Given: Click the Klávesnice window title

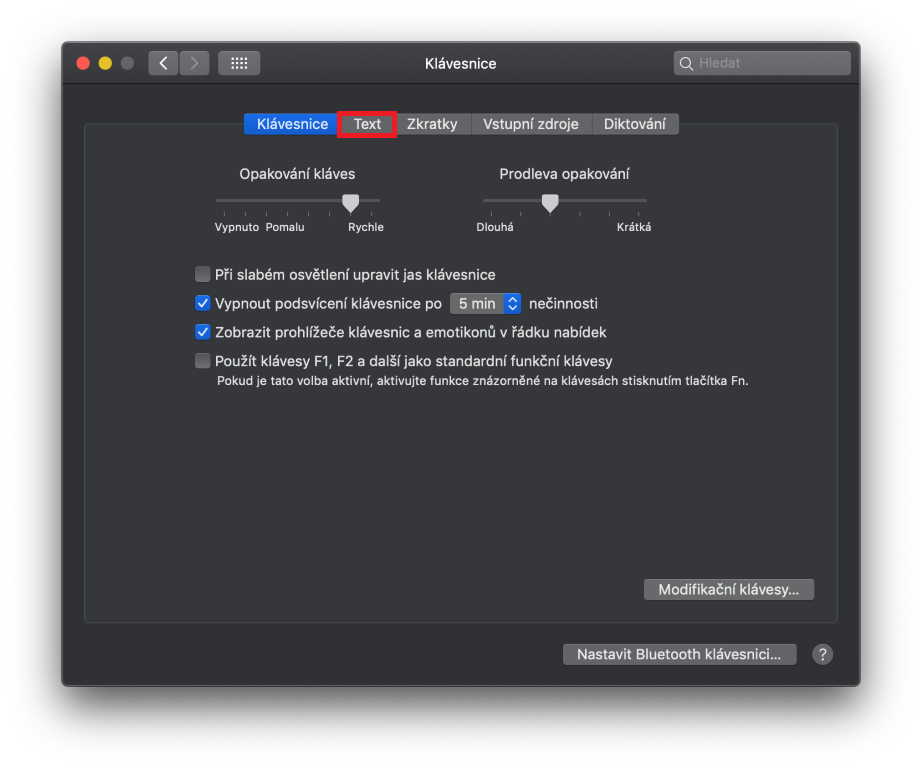Looking at the screenshot, I should pos(460,64).
